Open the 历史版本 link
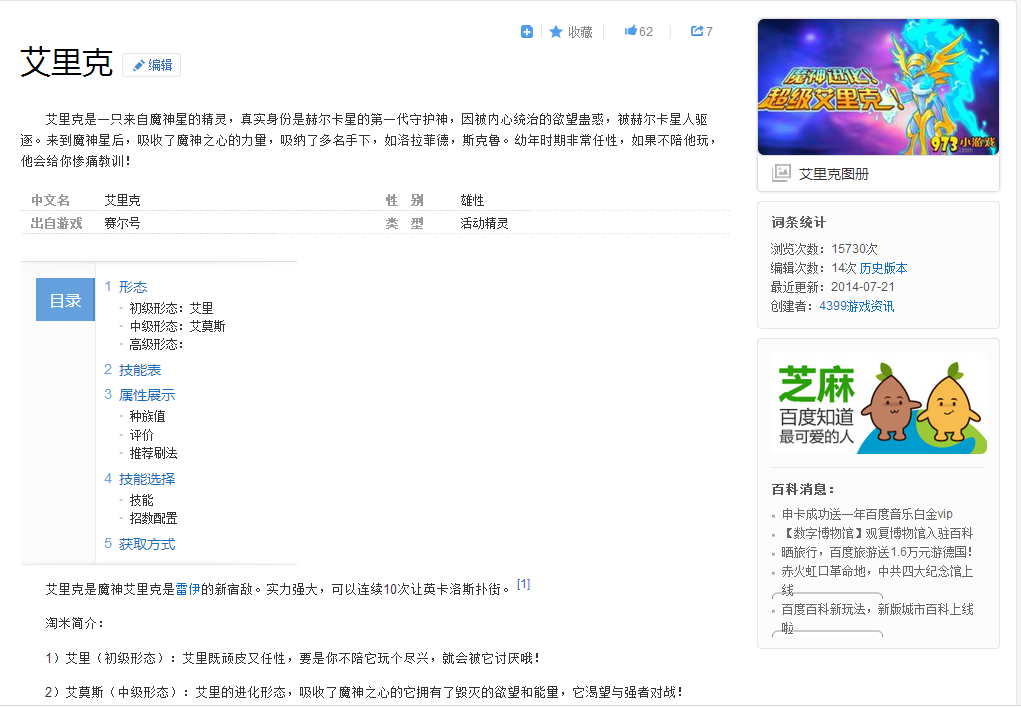 coord(884,268)
